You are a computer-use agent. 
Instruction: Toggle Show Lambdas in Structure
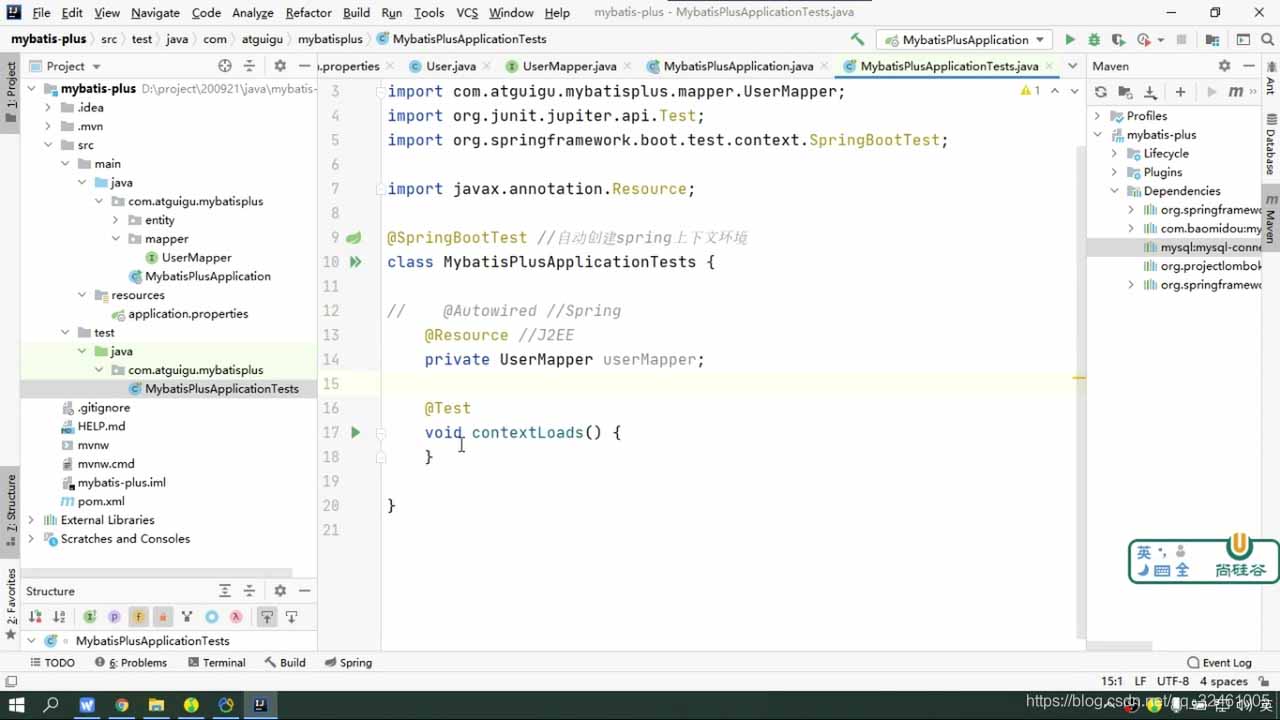coord(236,617)
